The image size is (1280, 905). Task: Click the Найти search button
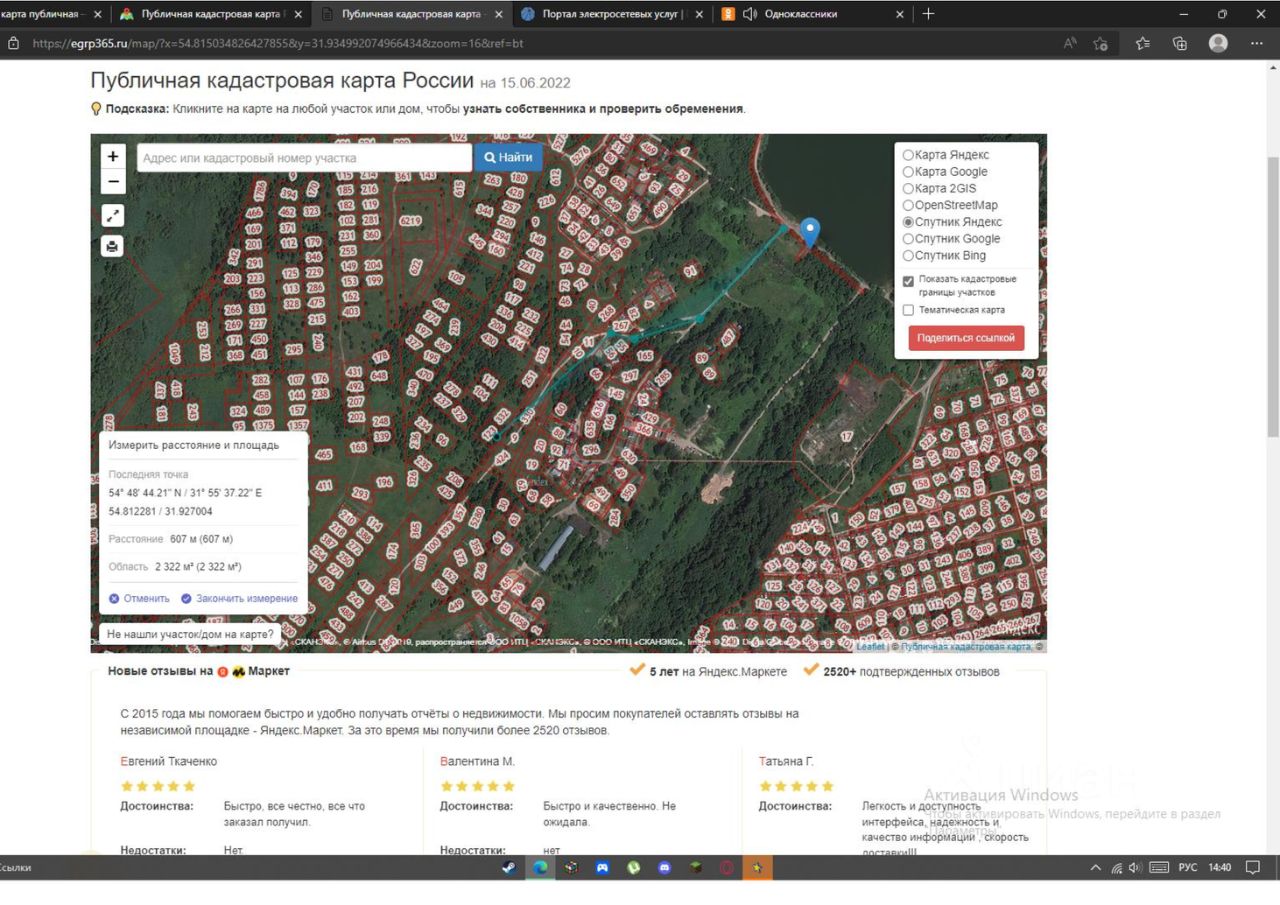click(x=508, y=157)
